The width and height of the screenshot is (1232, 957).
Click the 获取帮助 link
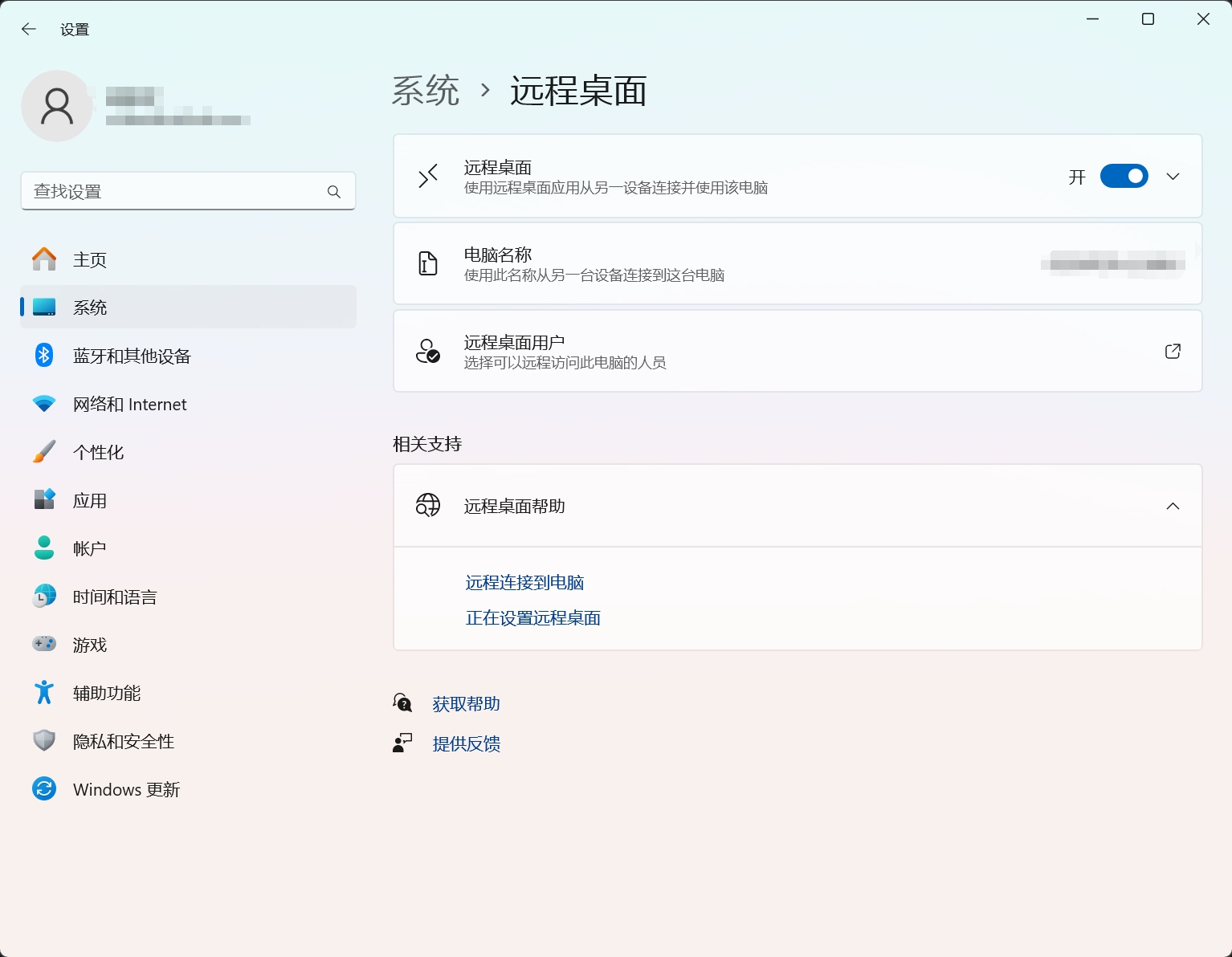click(x=466, y=704)
